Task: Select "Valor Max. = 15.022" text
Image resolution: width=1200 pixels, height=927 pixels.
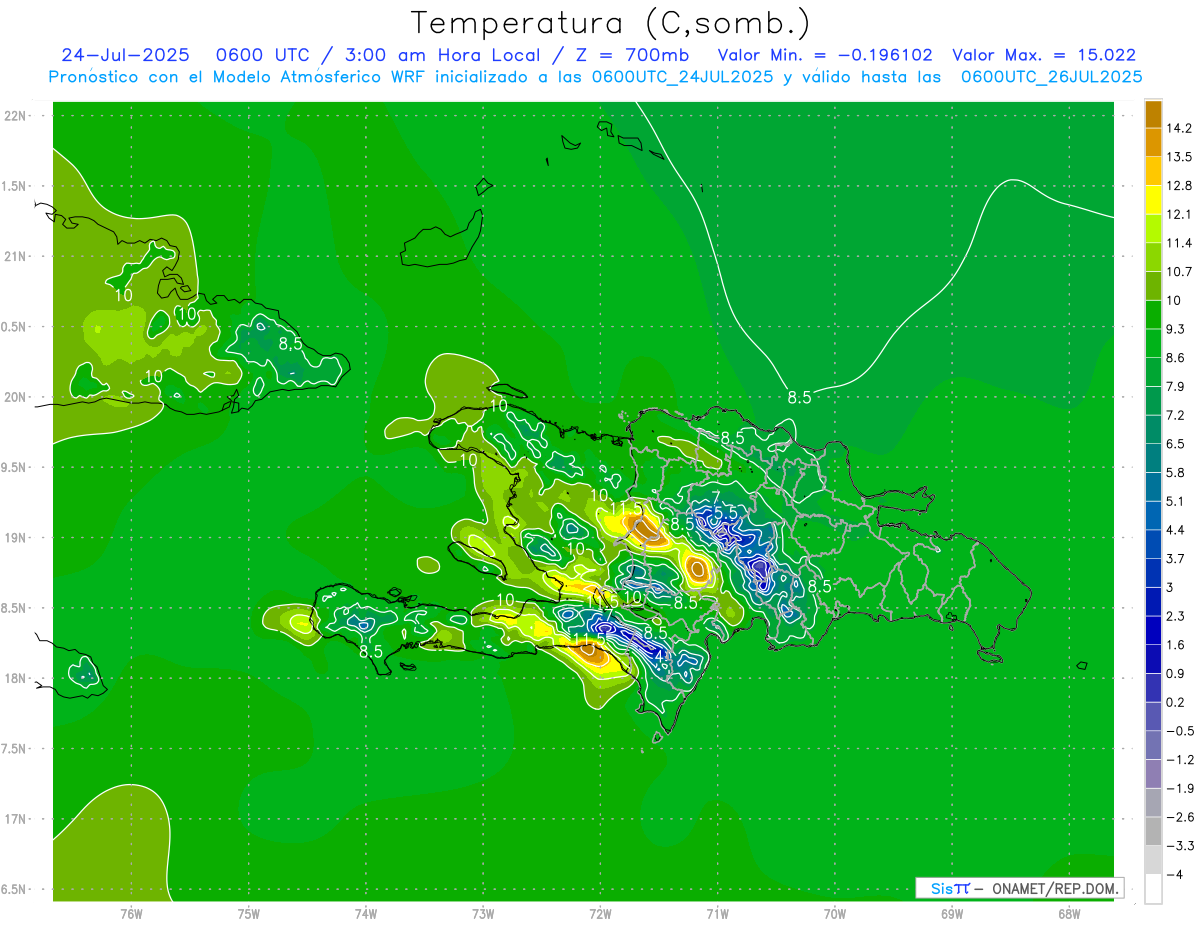Action: click(x=1044, y=55)
